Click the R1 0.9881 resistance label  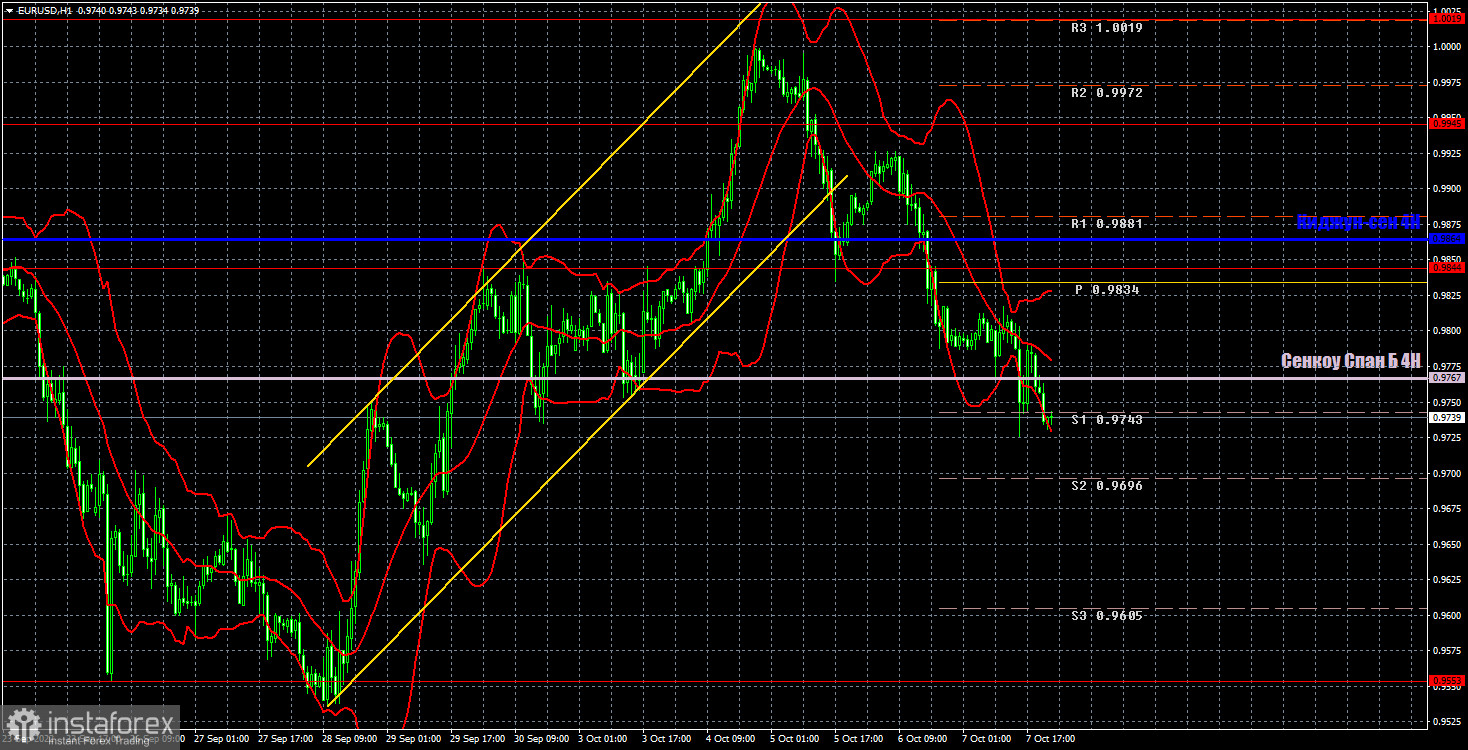point(1106,223)
